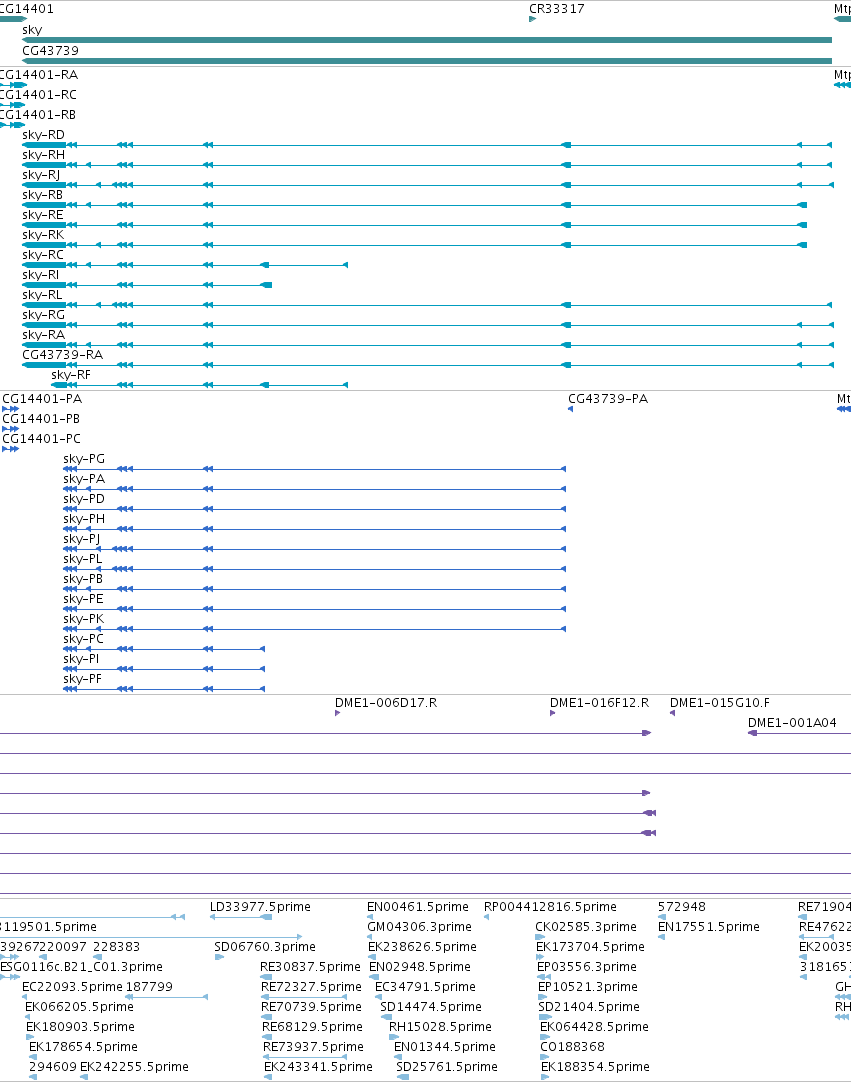Select the CG14401-RA transcript label
This screenshot has height=1082, width=851.
click(39, 75)
